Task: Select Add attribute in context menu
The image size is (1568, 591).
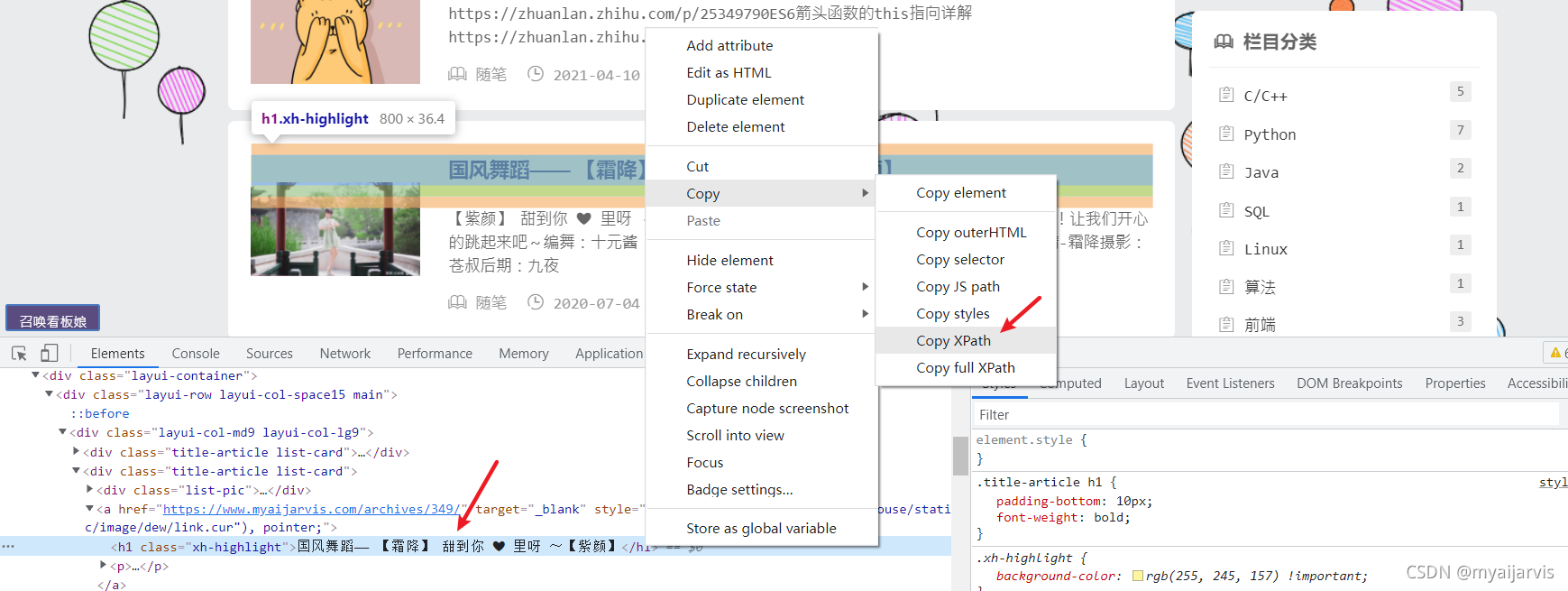Action: (x=762, y=45)
